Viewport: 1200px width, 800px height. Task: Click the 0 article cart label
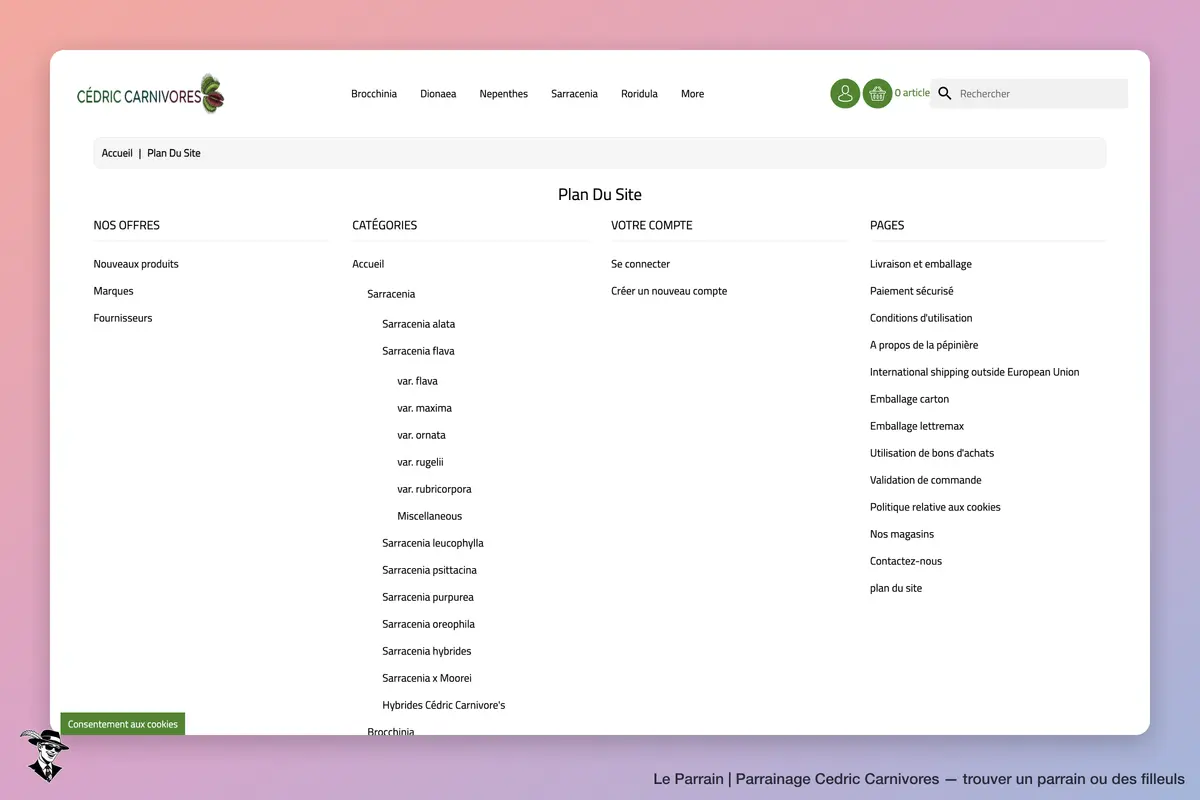coord(912,93)
